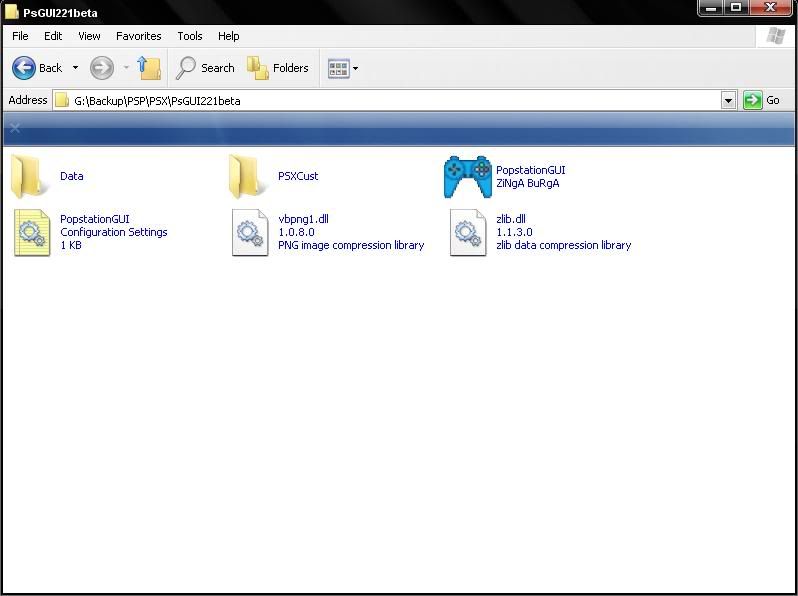
Task: Toggle the Folders pane button
Action: click(x=278, y=68)
